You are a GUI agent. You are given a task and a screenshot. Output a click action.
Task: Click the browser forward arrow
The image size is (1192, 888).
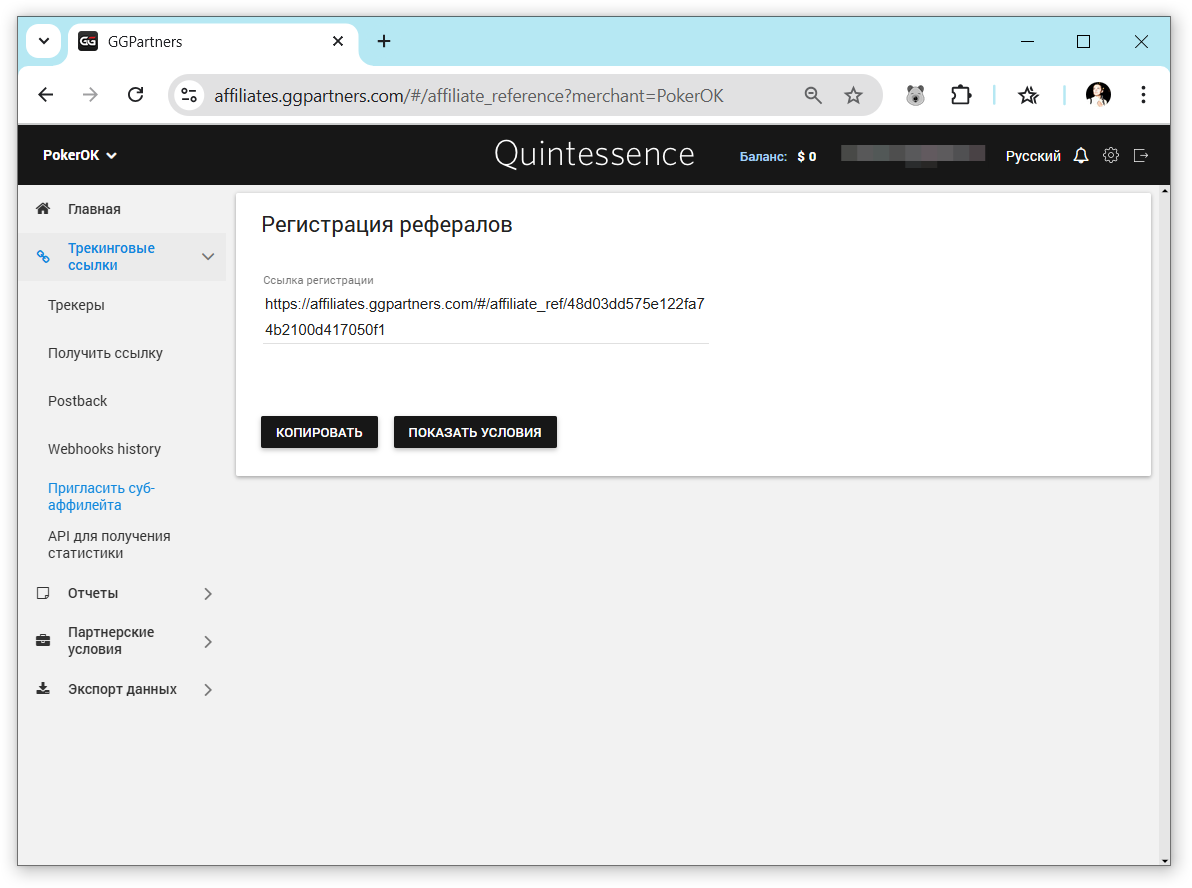click(x=90, y=95)
